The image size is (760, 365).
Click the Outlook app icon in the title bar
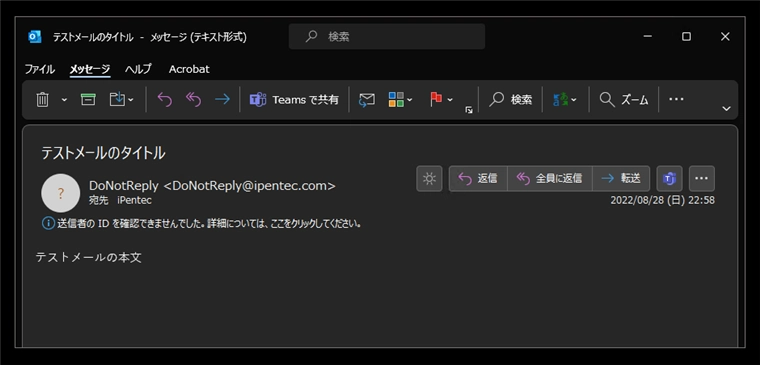click(x=34, y=37)
